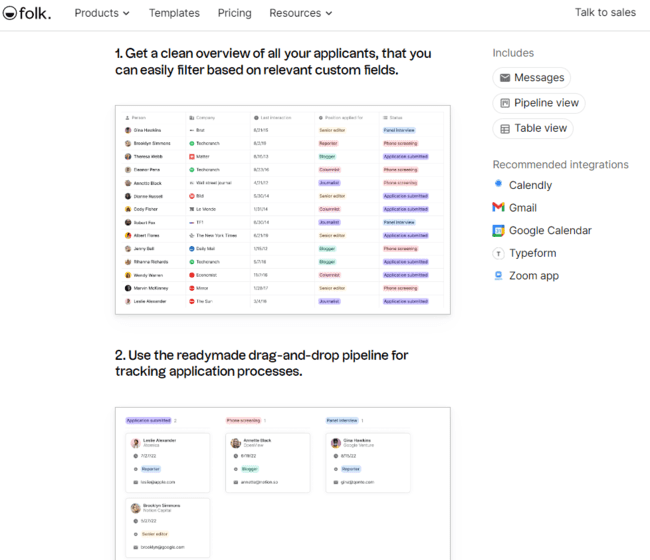Image resolution: width=650 pixels, height=560 pixels.
Task: Click the Table view grid icon
Action: point(504,129)
